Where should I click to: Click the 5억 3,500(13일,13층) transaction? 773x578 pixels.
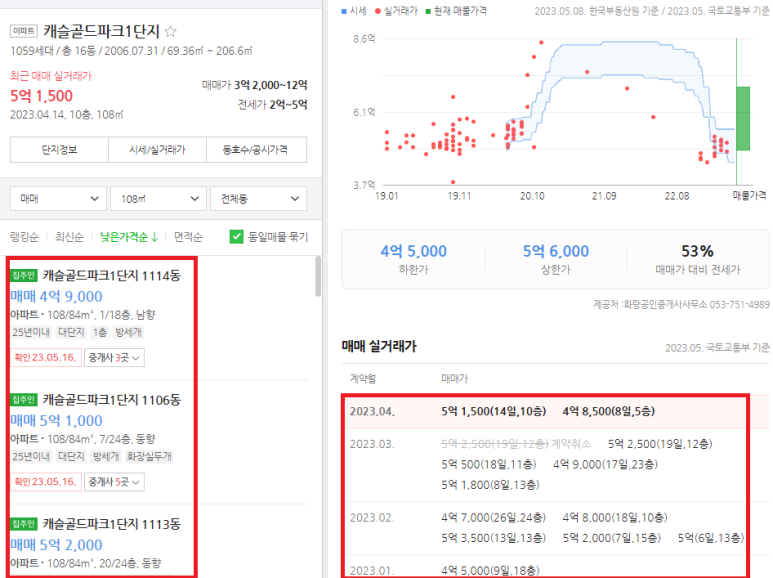[x=493, y=538]
